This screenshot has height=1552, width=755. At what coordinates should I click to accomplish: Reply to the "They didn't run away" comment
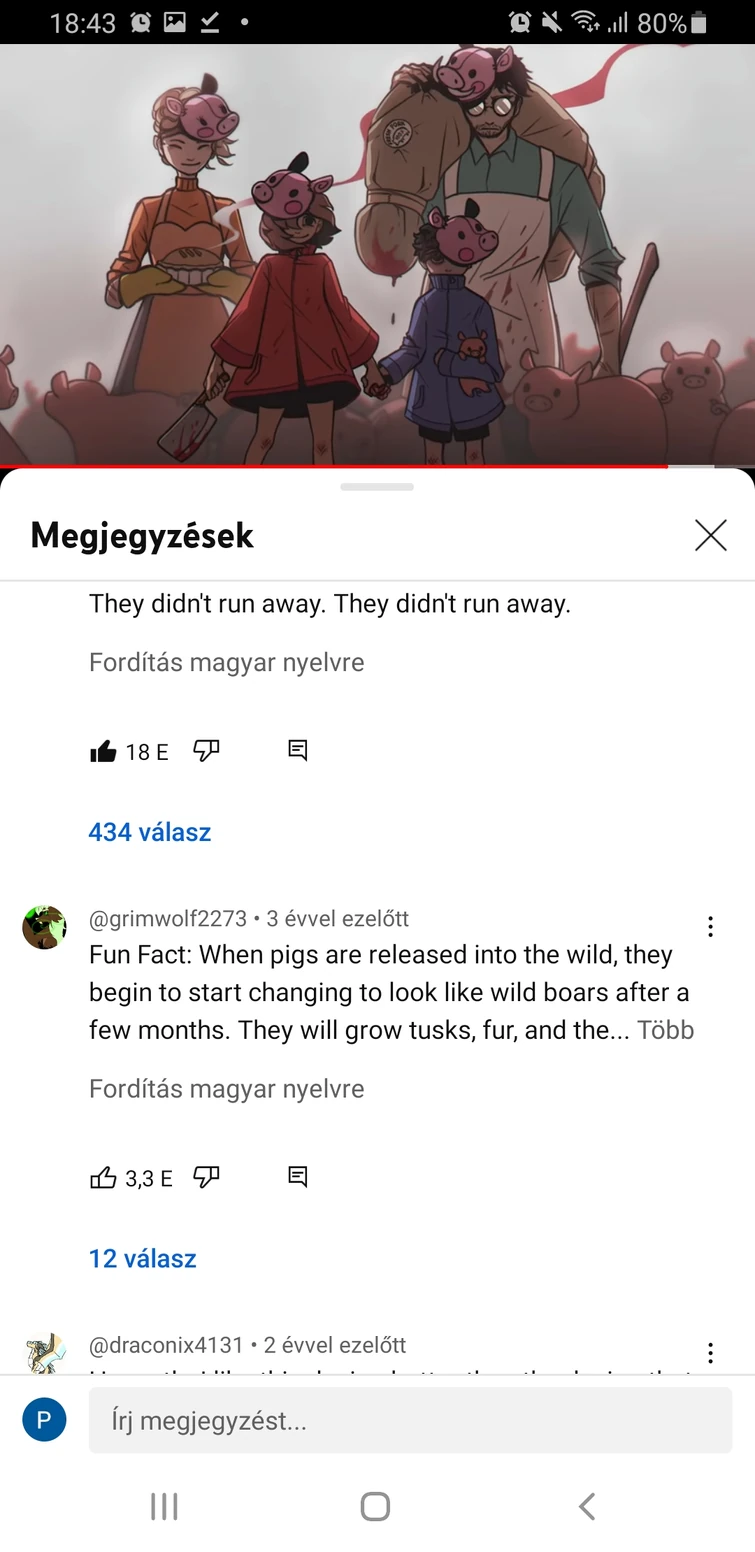(297, 751)
